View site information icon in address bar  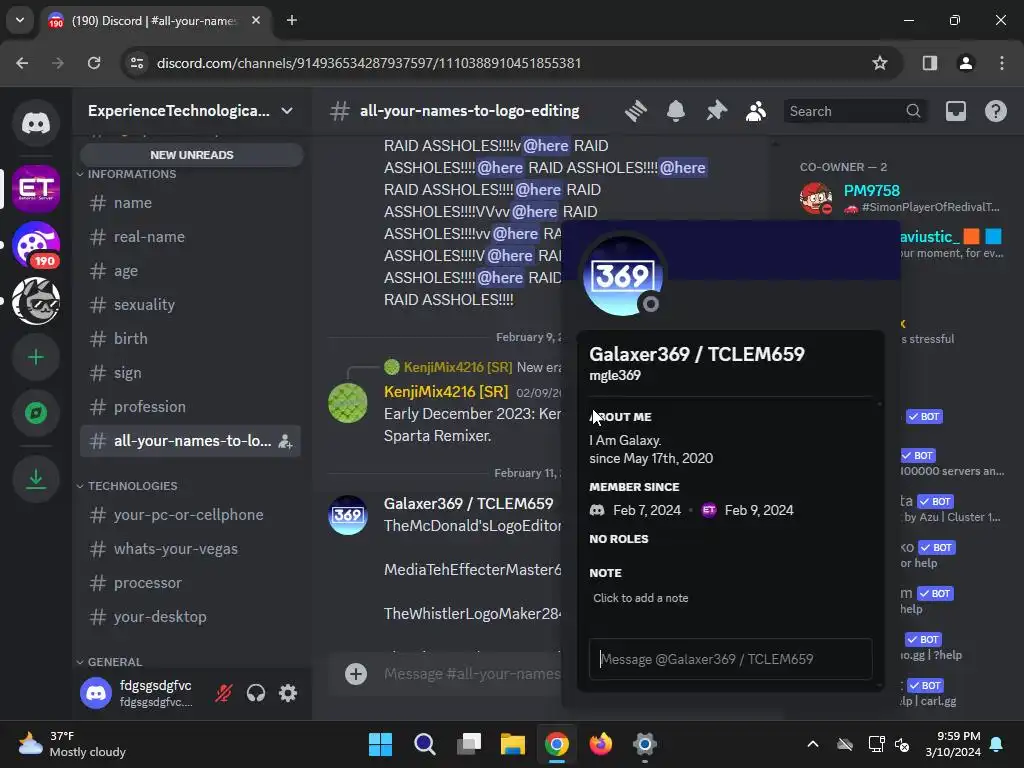(137, 63)
